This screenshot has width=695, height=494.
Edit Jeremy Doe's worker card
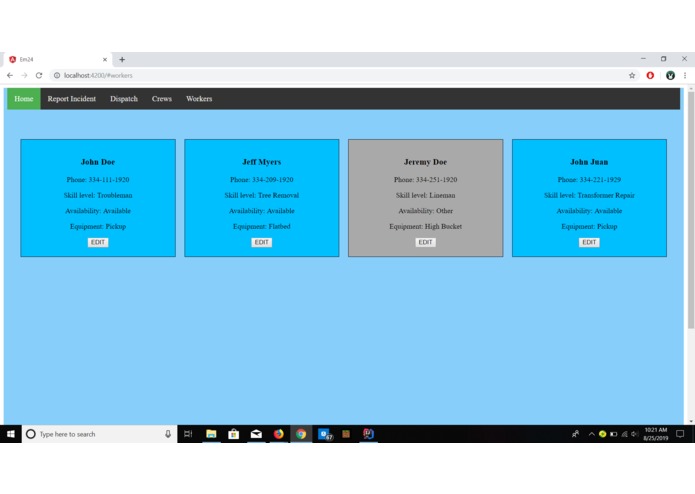tap(426, 242)
